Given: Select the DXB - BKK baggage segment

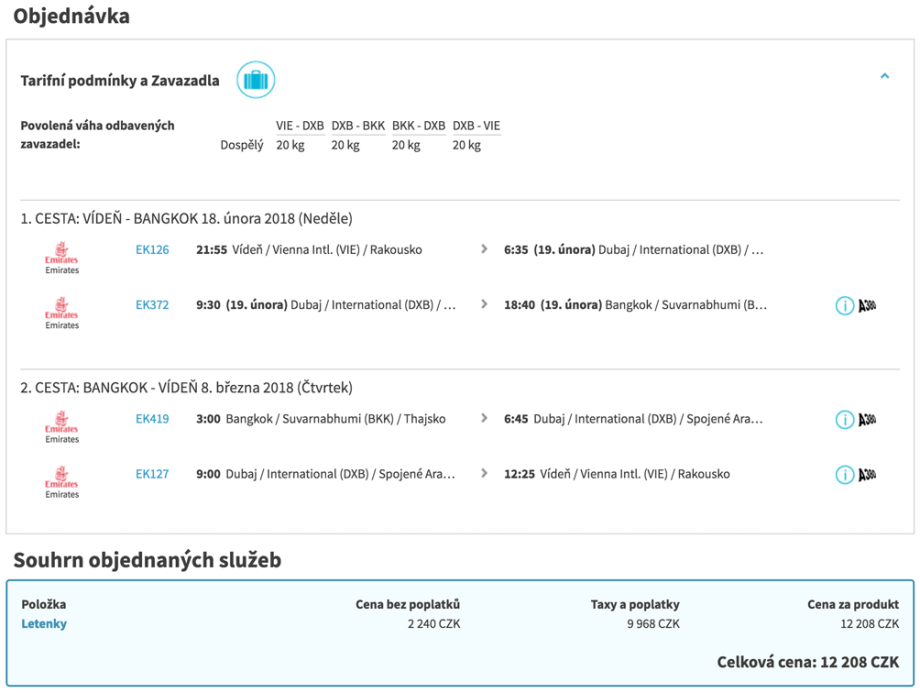Looking at the screenshot, I should (358, 126).
